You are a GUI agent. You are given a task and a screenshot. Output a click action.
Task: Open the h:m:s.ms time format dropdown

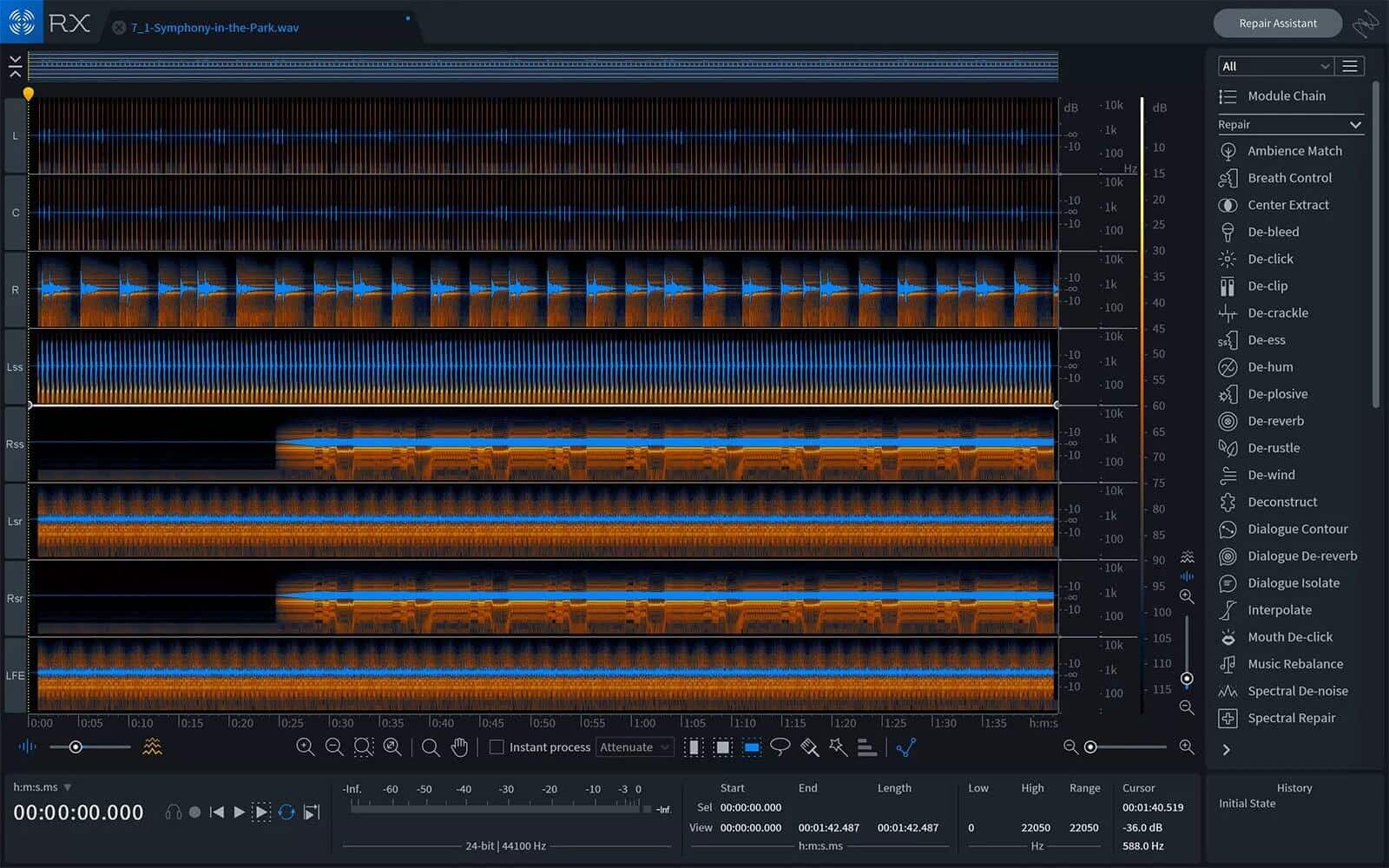point(43,787)
